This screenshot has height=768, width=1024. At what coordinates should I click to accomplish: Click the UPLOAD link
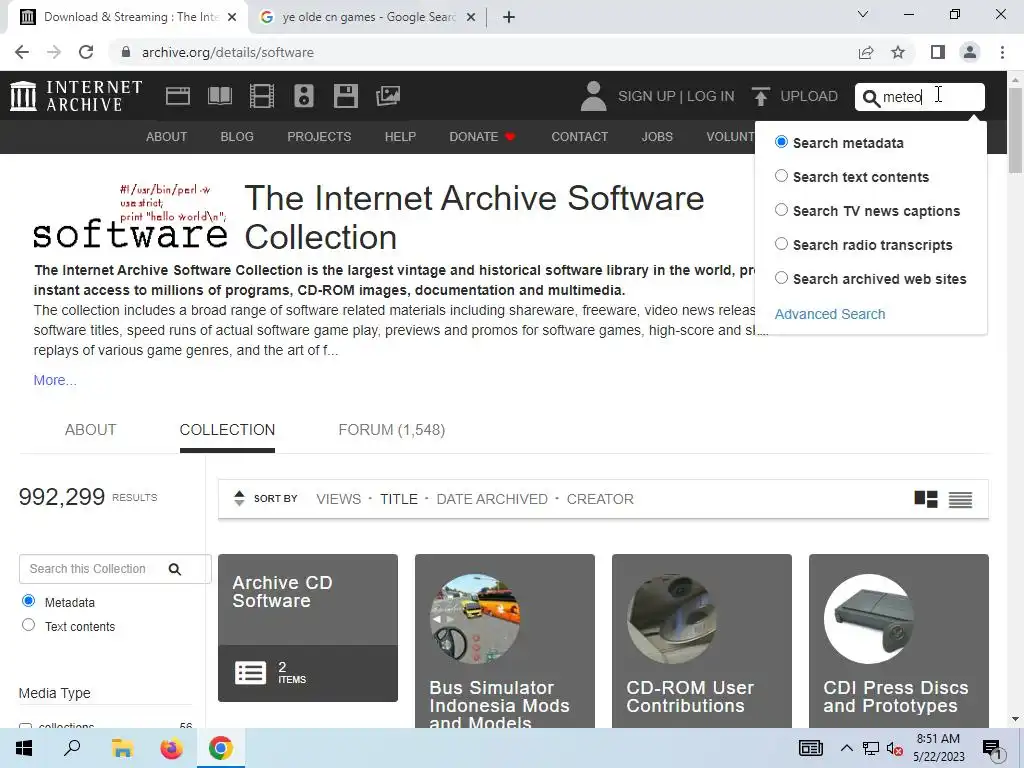point(808,97)
